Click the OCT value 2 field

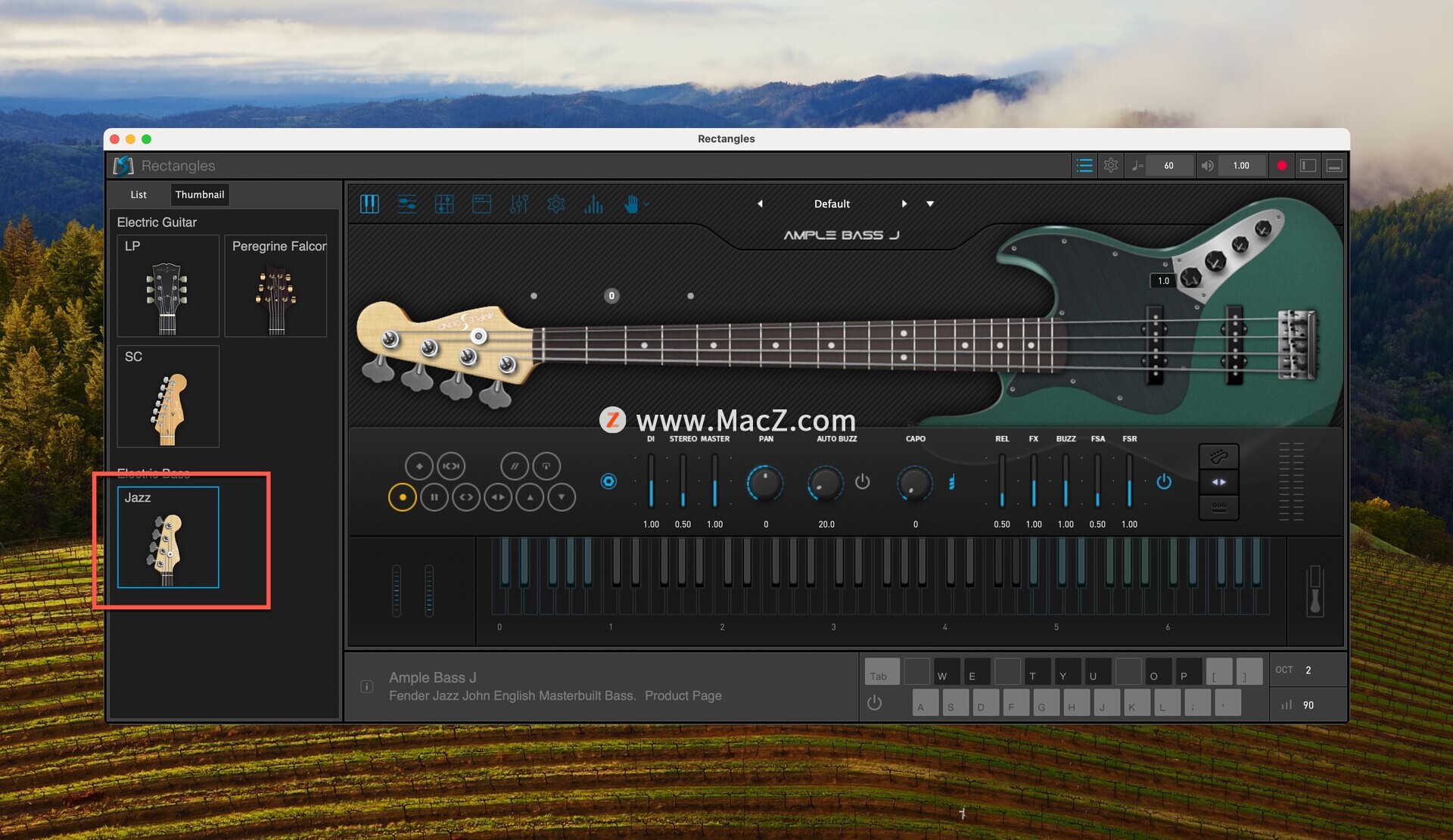1308,670
